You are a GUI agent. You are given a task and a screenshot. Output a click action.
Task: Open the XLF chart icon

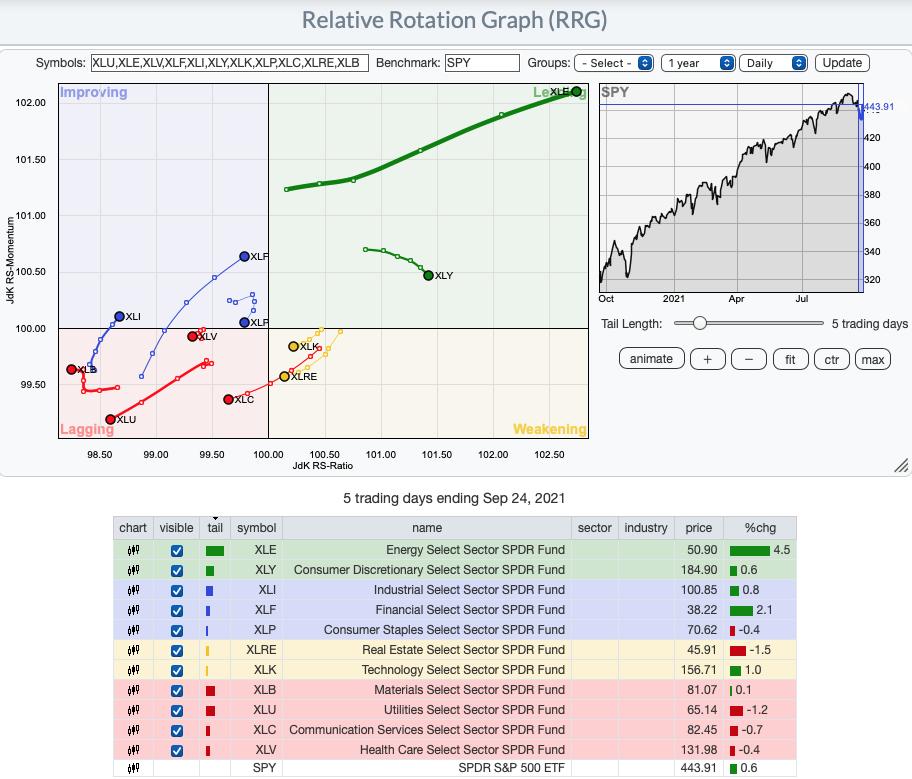133,610
